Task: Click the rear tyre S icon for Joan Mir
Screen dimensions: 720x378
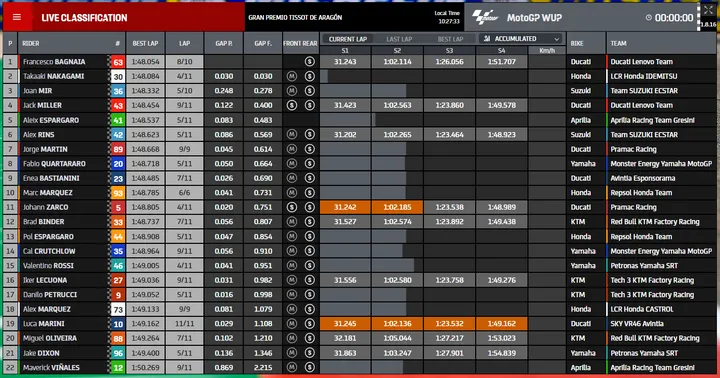Action: coord(309,91)
